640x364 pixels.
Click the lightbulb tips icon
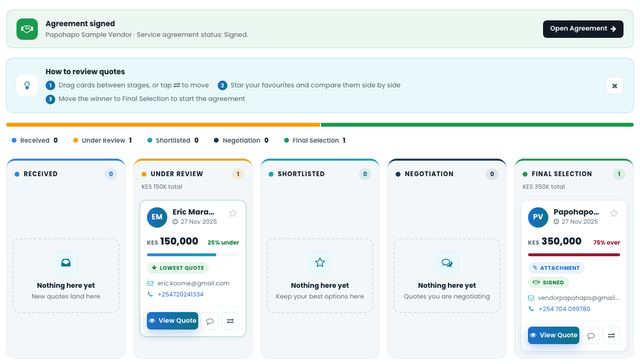(27, 85)
